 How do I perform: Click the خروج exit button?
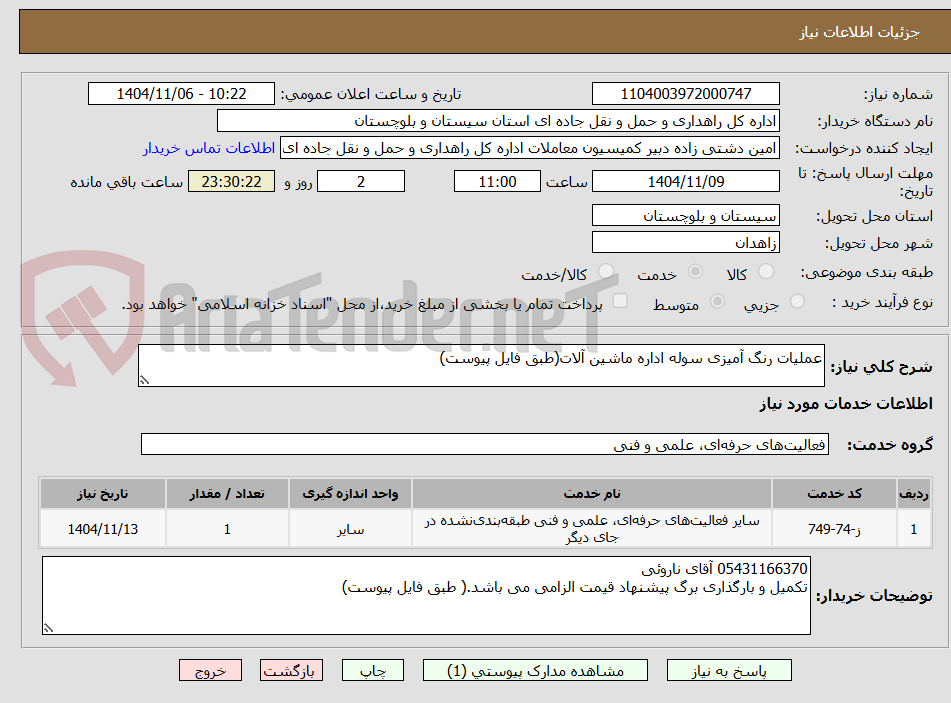(x=210, y=670)
